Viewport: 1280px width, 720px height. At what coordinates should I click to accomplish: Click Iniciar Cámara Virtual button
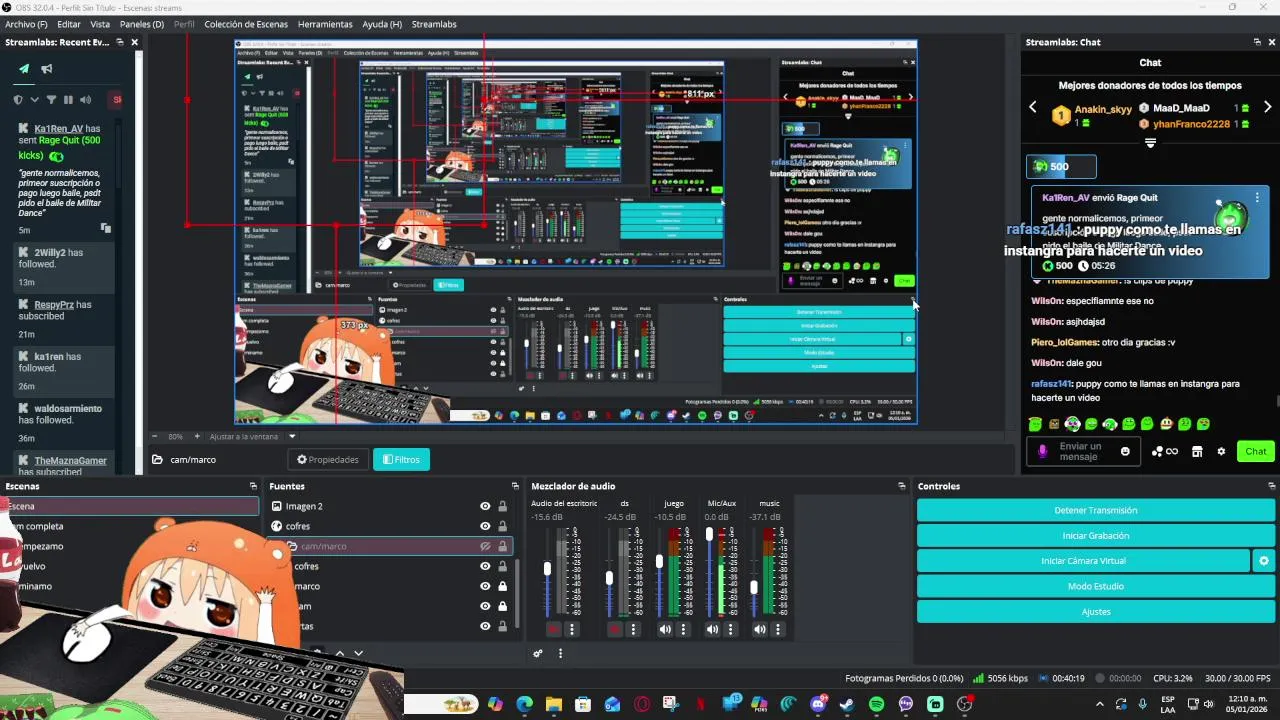(1083, 561)
